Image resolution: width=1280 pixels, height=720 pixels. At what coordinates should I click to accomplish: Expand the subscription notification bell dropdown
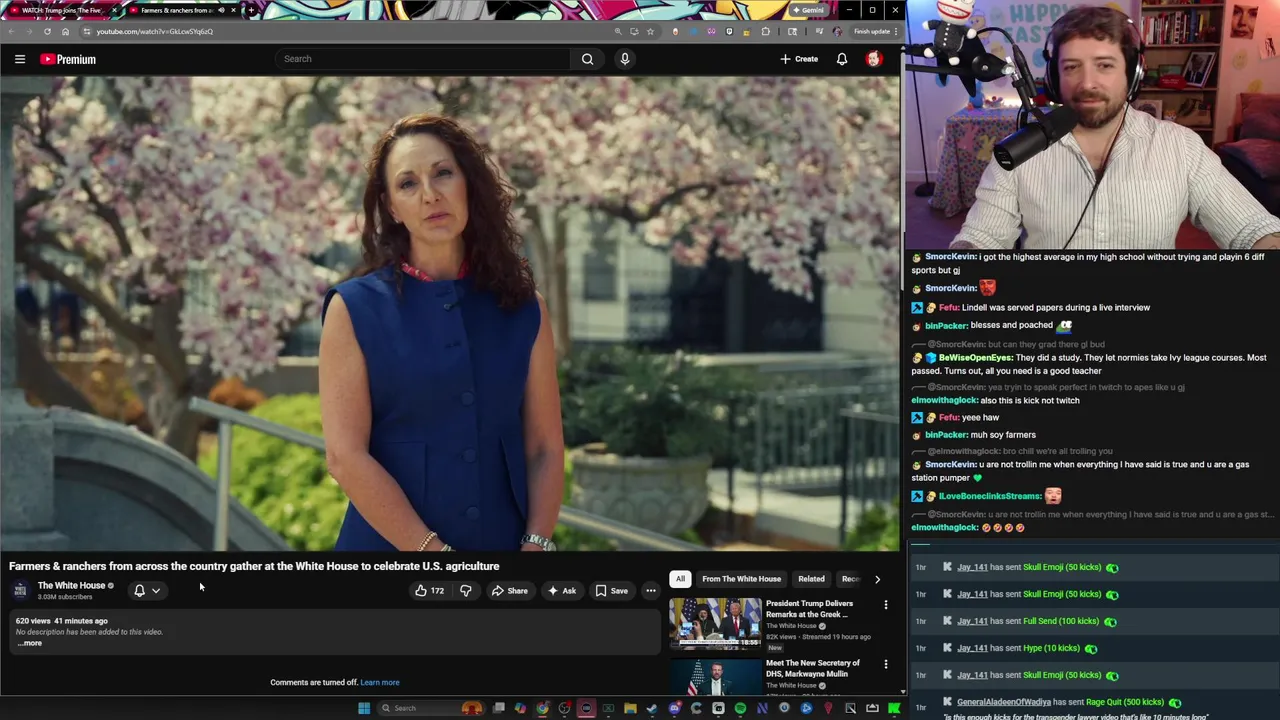[x=147, y=590]
